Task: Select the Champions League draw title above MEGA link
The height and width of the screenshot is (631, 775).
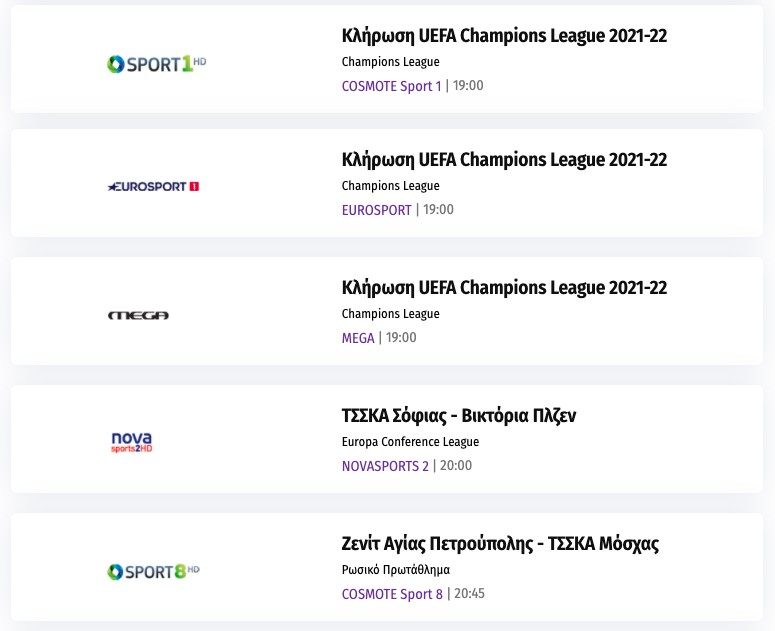Action: pos(504,288)
